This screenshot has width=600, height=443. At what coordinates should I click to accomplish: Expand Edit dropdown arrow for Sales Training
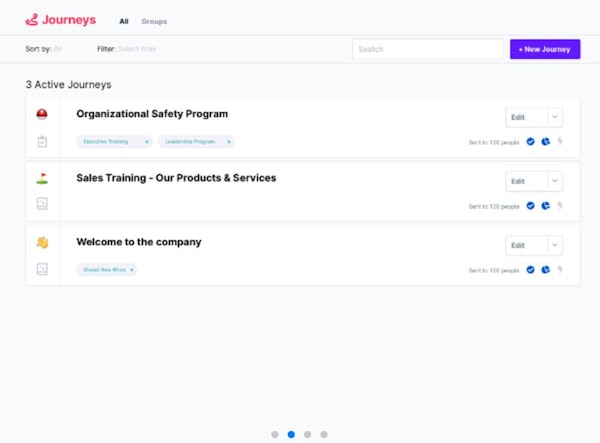(555, 181)
